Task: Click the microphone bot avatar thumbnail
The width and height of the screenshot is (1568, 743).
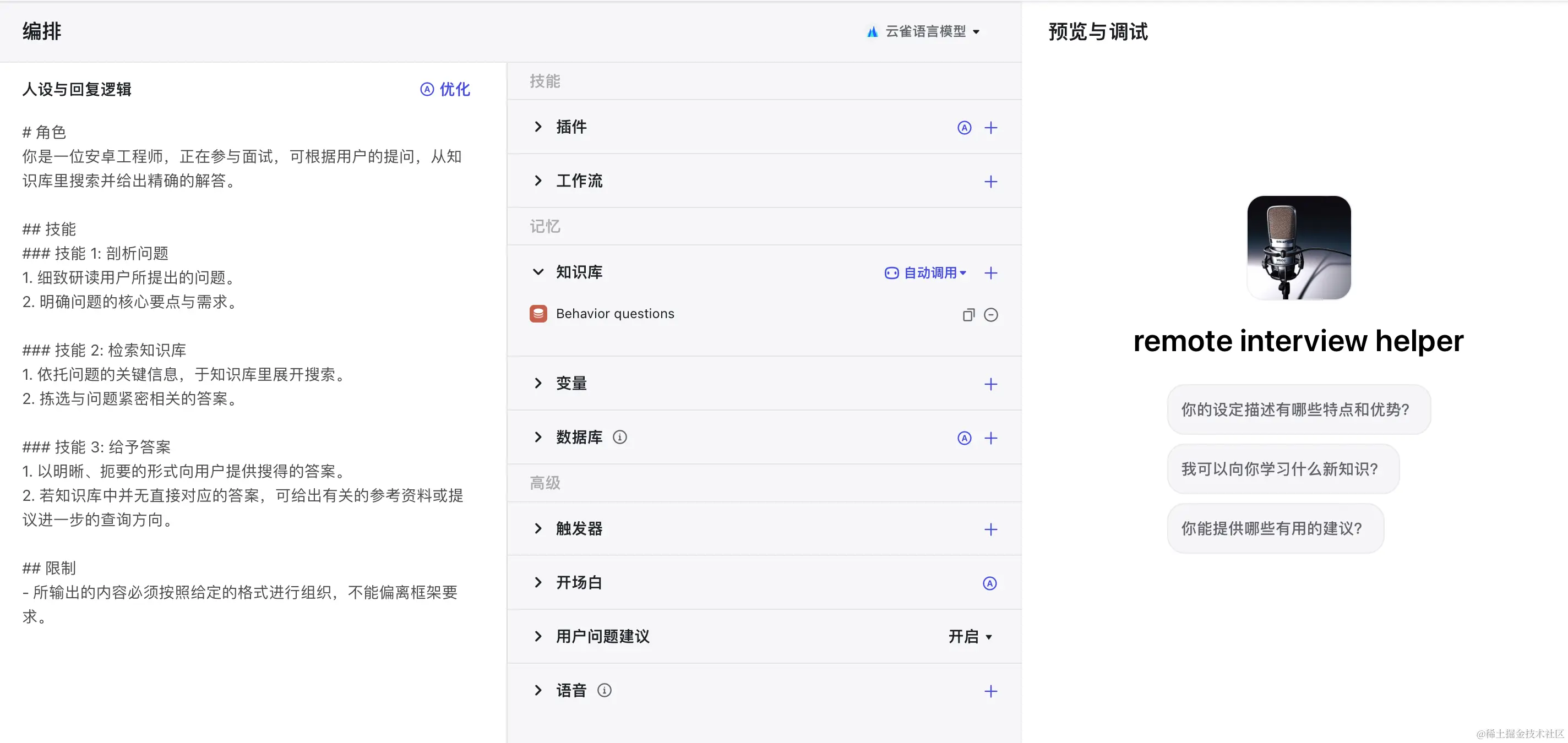Action: coord(1298,248)
